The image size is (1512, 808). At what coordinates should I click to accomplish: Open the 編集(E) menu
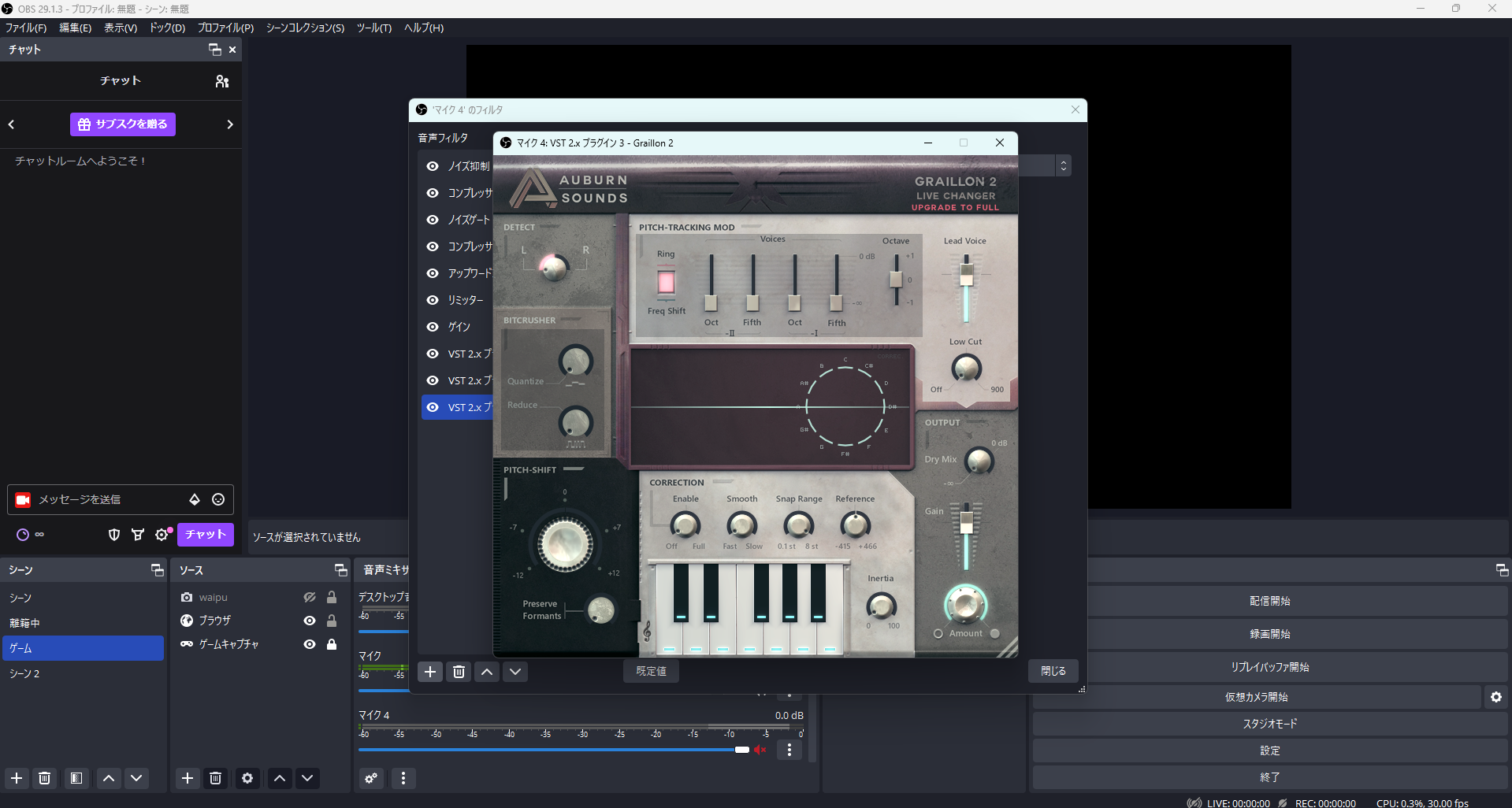pos(76,28)
